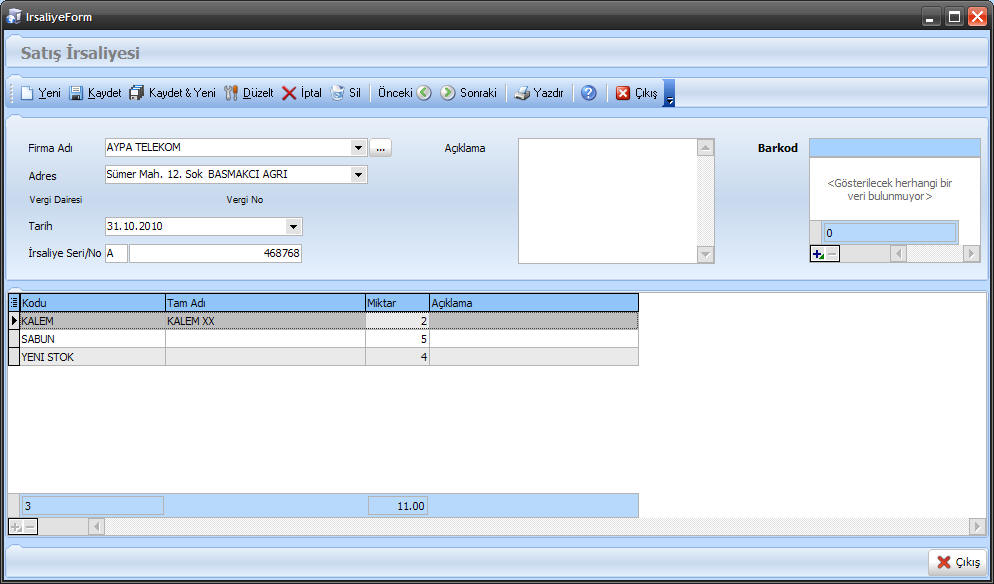
Task: Click the ellipsis button beside Firma Adı
Action: [x=380, y=148]
